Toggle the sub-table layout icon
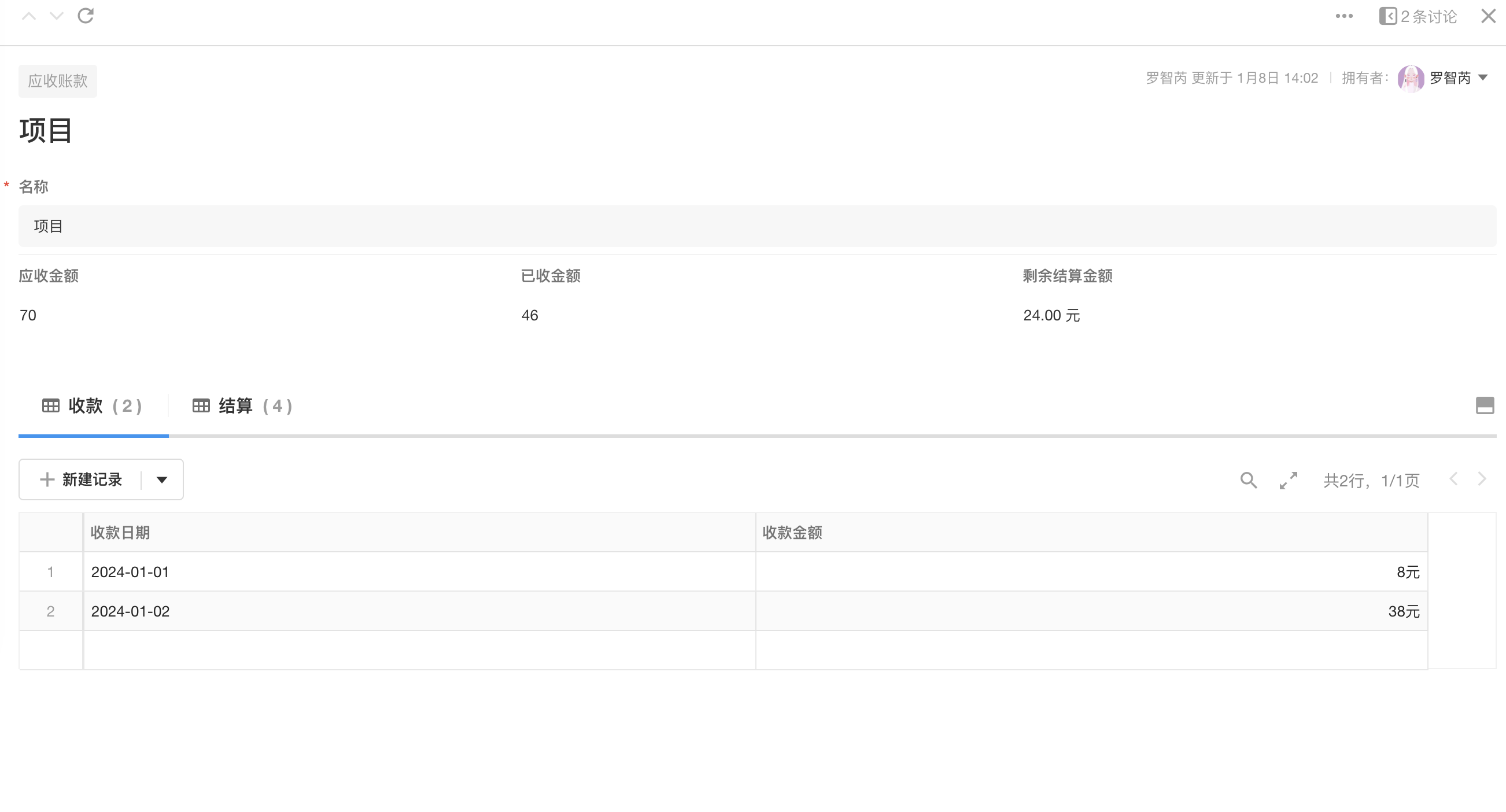The width and height of the screenshot is (1506, 812). (x=1485, y=405)
